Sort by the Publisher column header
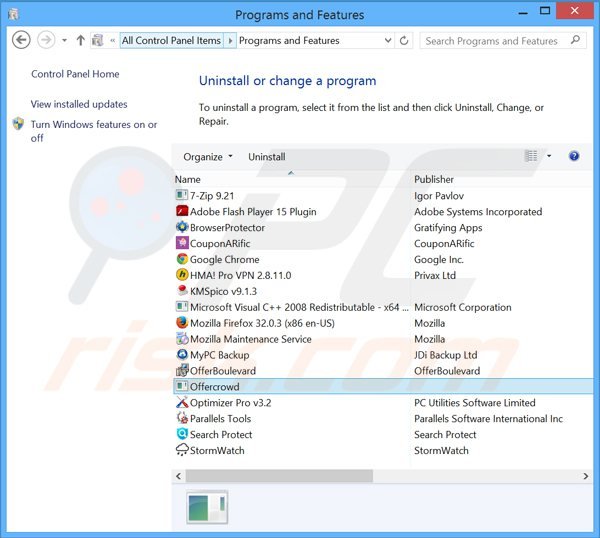The height and width of the screenshot is (538, 600). click(434, 179)
